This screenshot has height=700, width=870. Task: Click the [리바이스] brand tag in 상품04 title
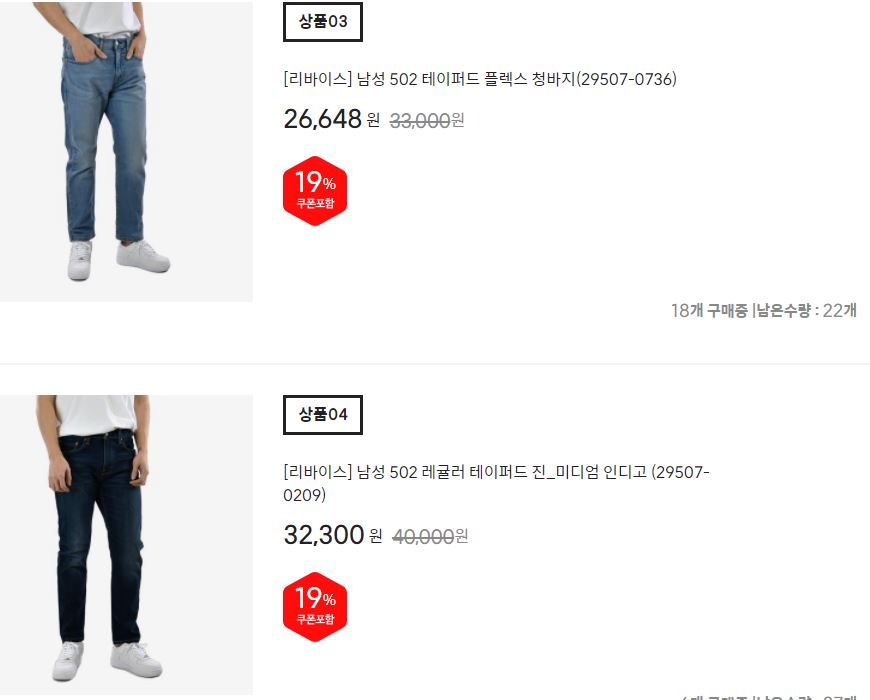coord(317,472)
